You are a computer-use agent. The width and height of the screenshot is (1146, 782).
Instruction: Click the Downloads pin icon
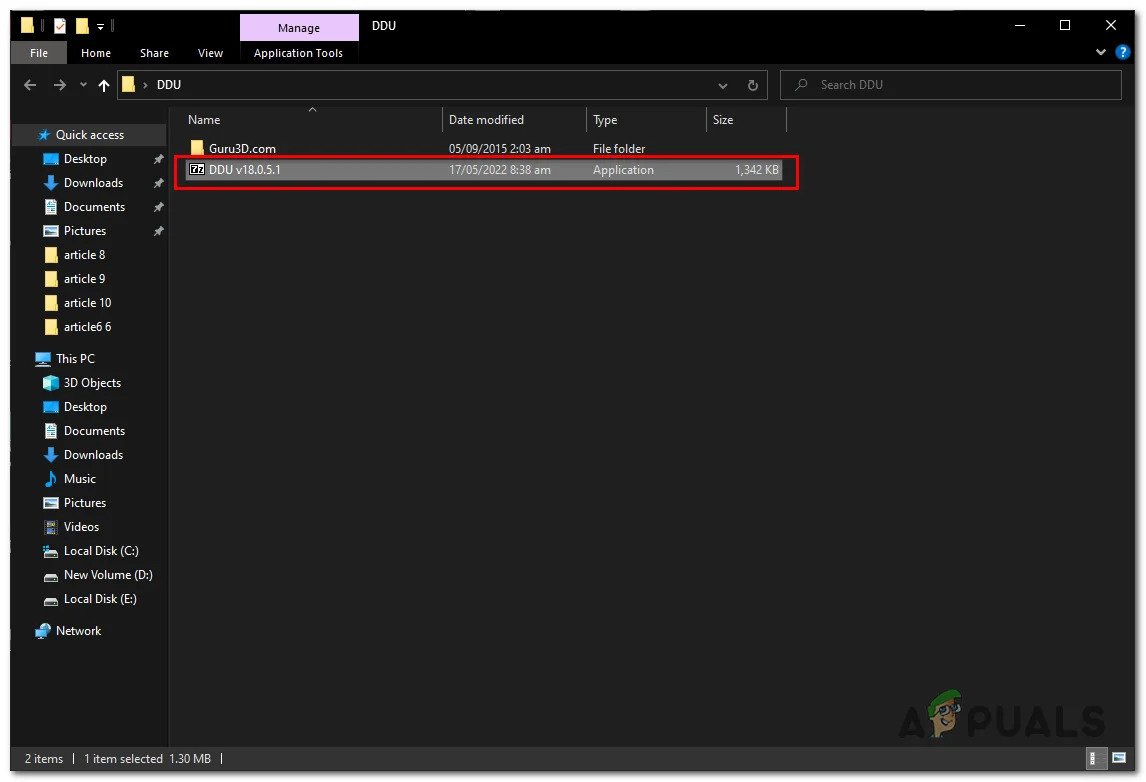(x=158, y=183)
